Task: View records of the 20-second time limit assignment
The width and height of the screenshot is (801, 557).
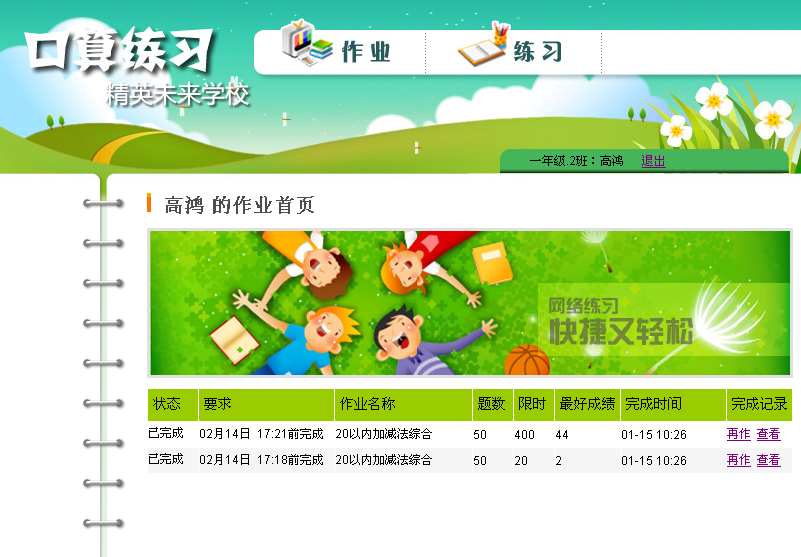Action: click(x=768, y=461)
